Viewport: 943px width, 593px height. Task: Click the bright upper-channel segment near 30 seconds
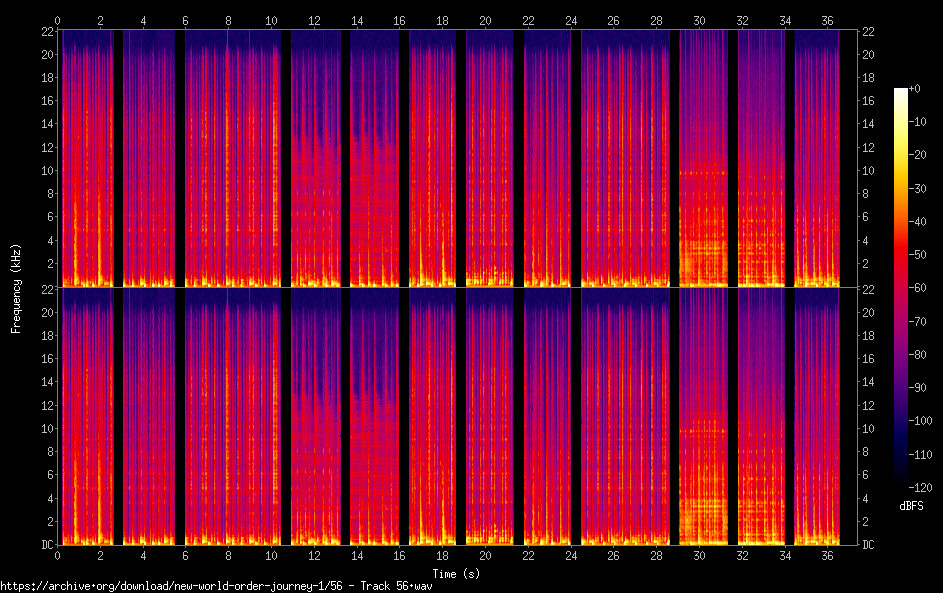pos(705,230)
